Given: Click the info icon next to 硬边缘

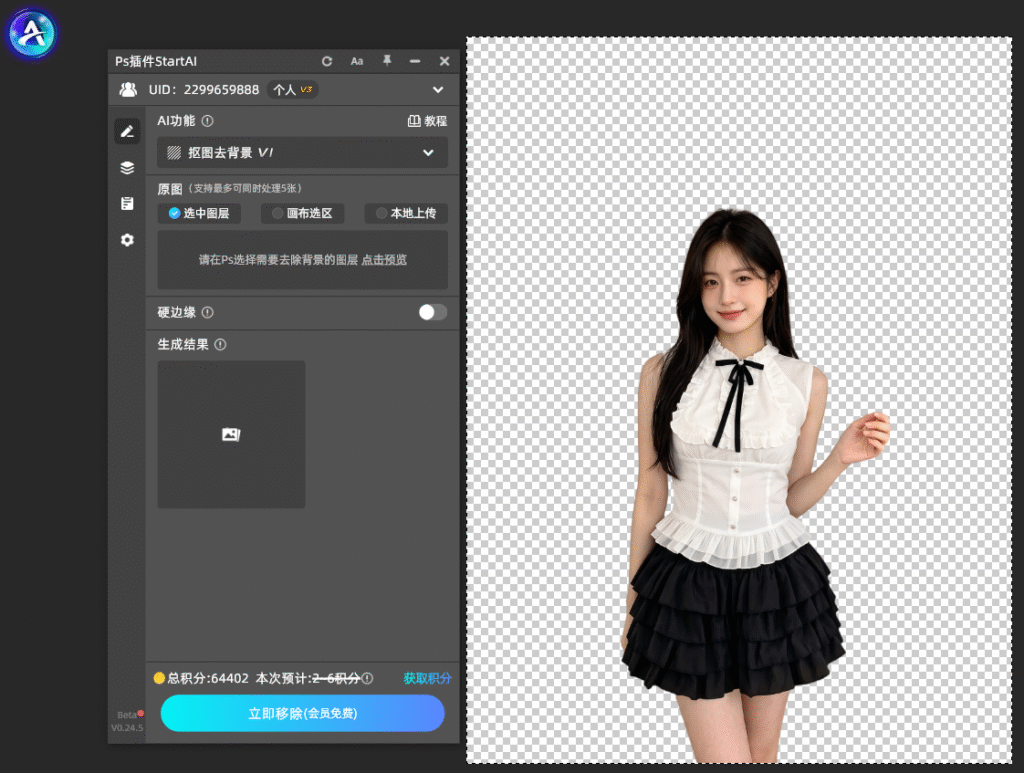Looking at the screenshot, I should pyautogui.click(x=208, y=313).
